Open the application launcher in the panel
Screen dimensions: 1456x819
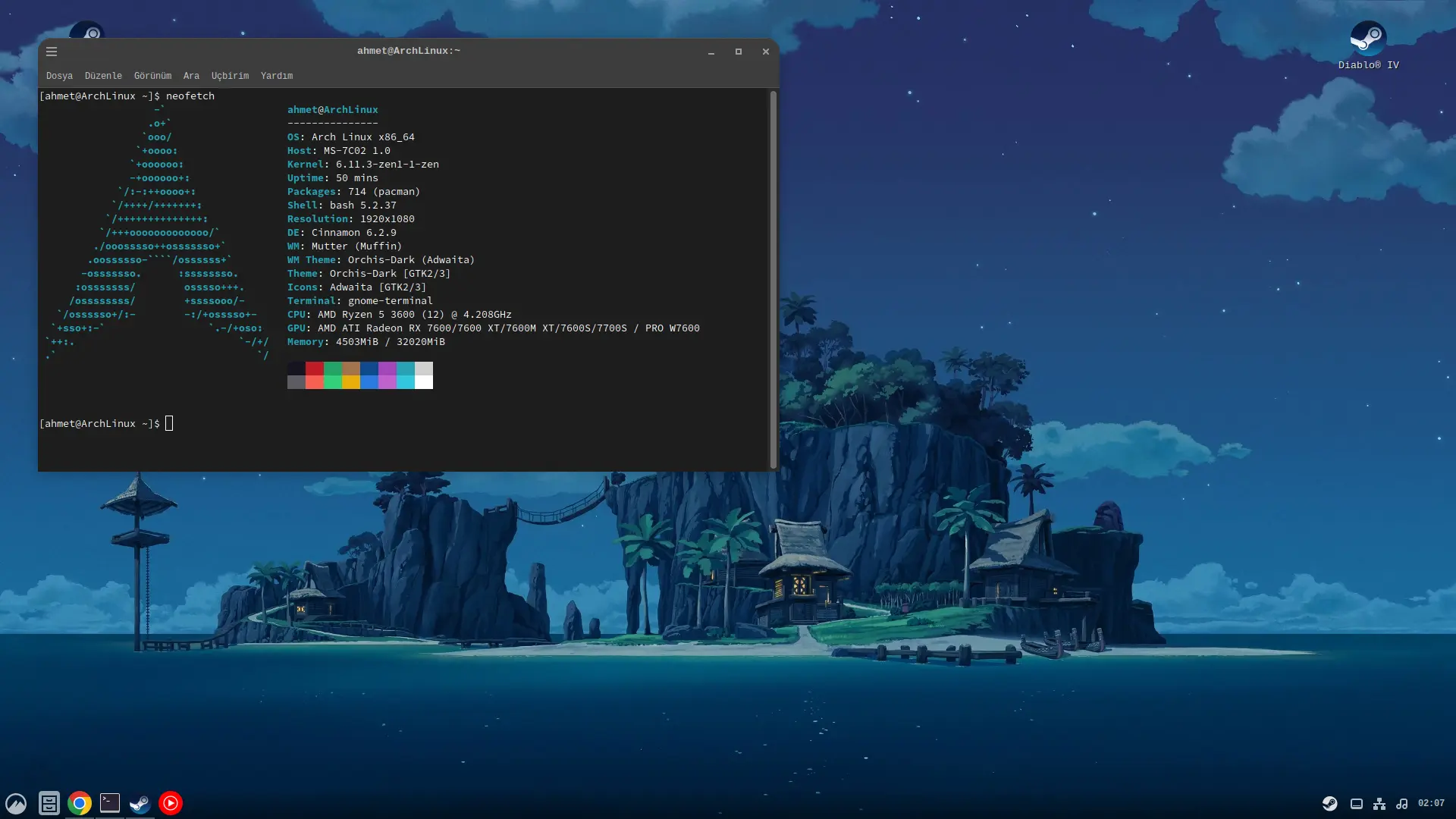point(16,803)
